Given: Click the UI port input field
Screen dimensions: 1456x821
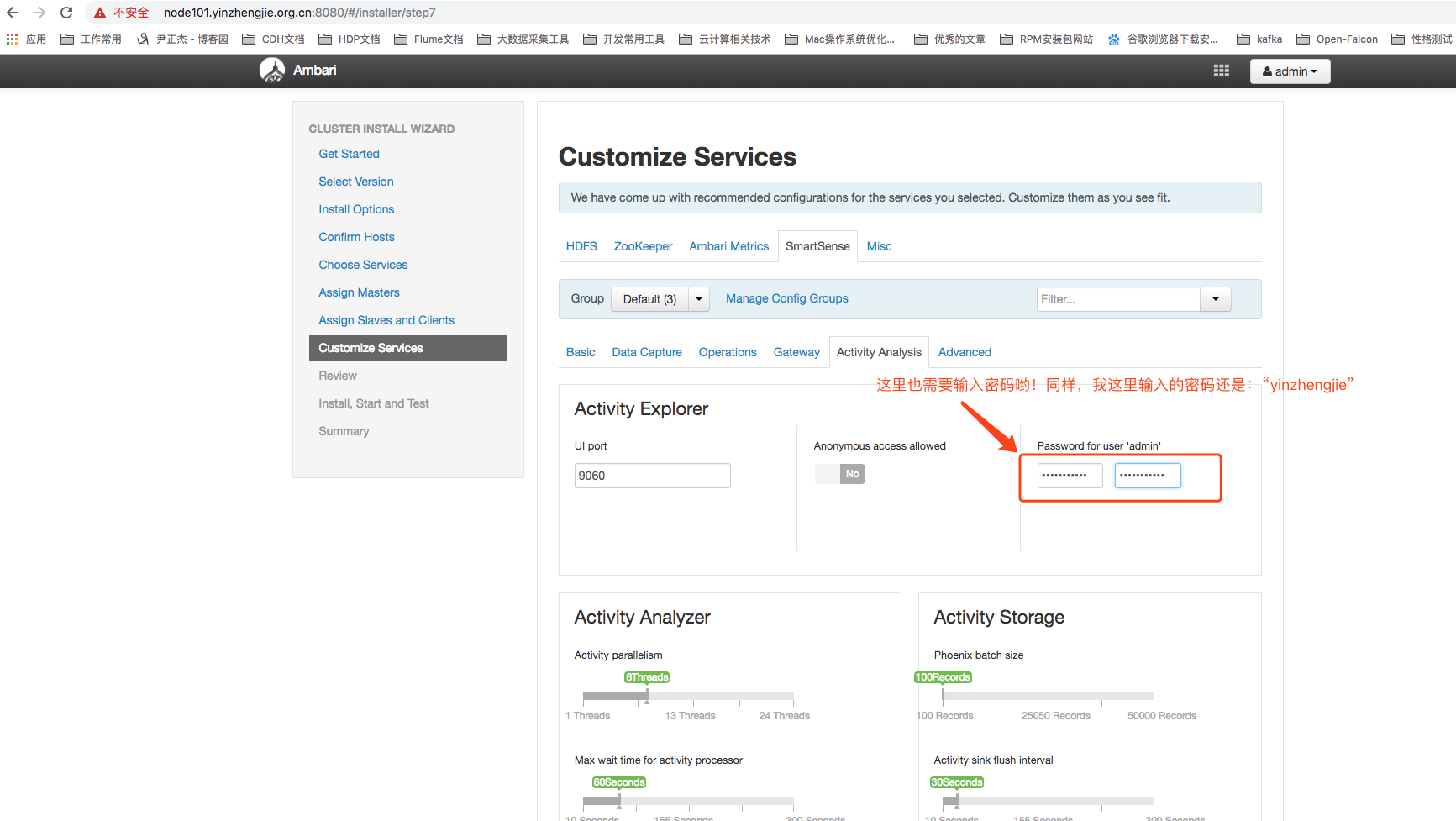Looking at the screenshot, I should 652,476.
